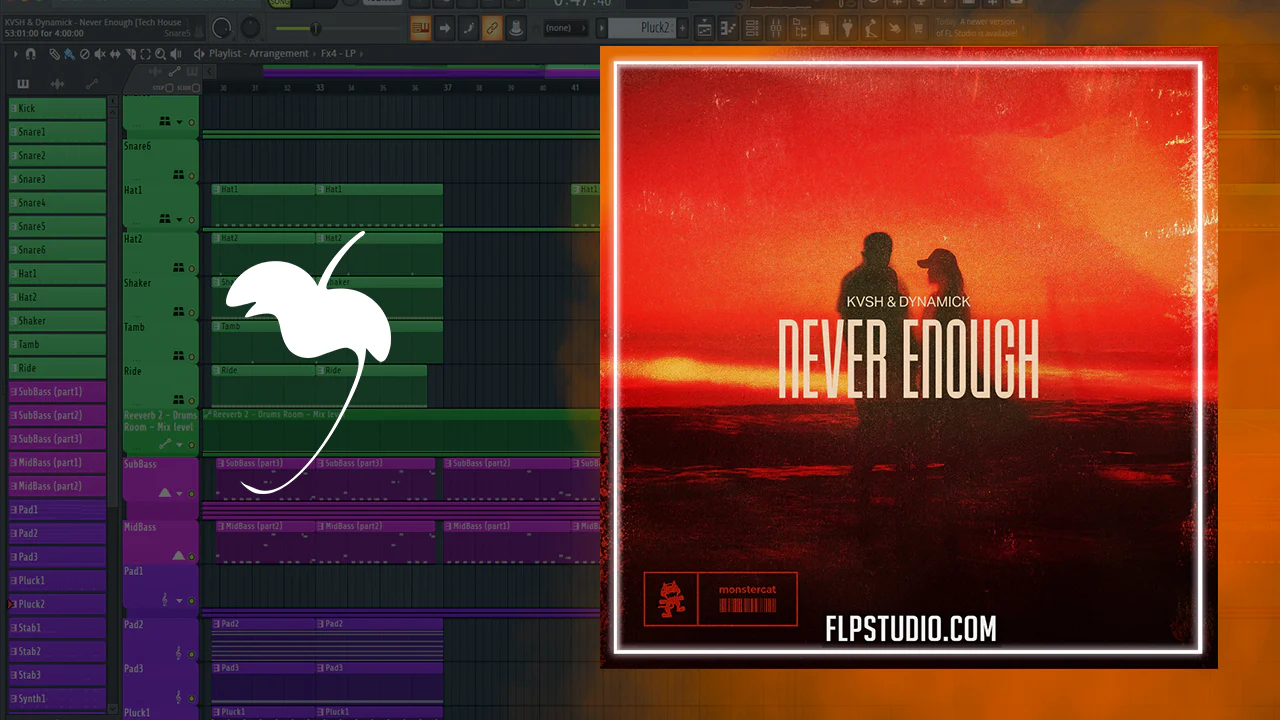
Task: Open the Channel rack toolbar icon
Action: tap(750, 28)
